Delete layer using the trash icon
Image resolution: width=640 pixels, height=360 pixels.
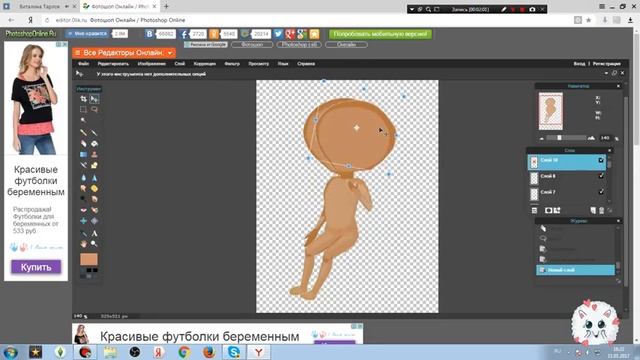tap(601, 210)
